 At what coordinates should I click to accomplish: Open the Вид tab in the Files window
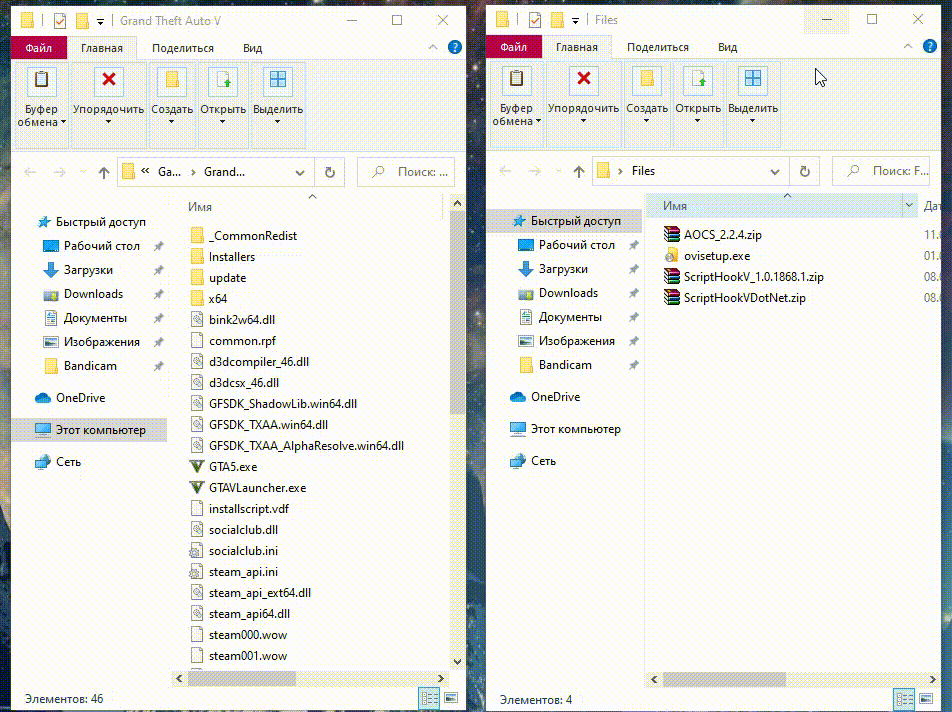727,47
